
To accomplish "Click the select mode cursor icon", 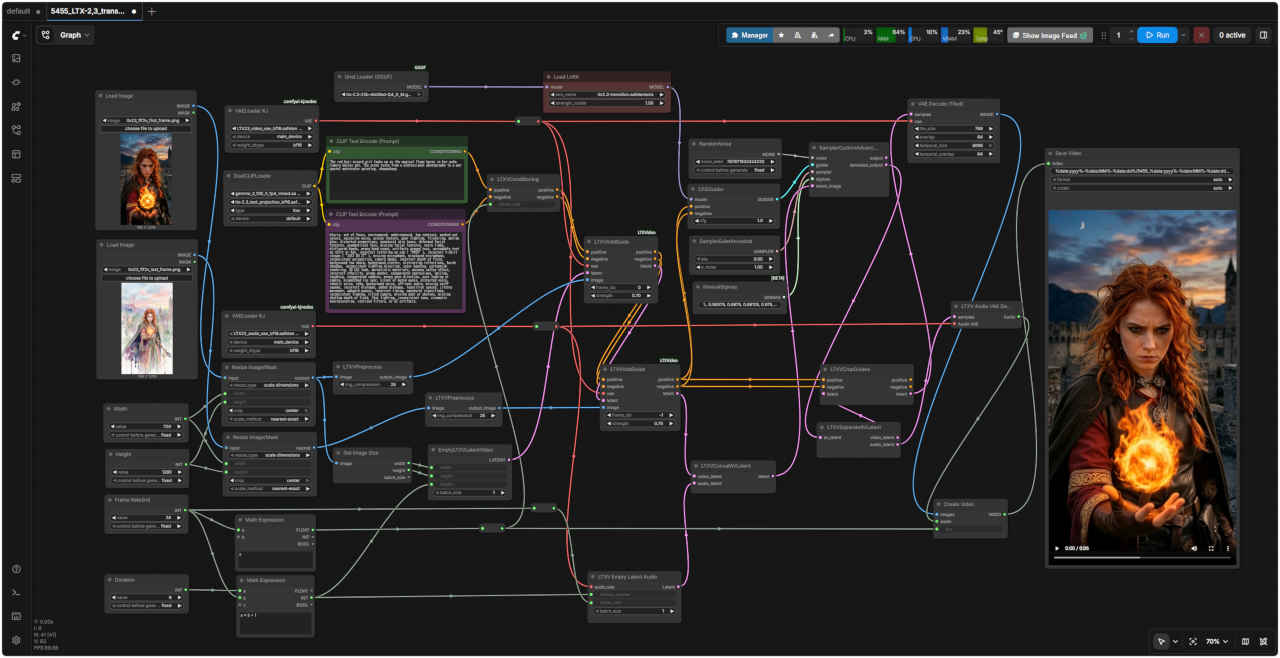I will (x=1161, y=641).
